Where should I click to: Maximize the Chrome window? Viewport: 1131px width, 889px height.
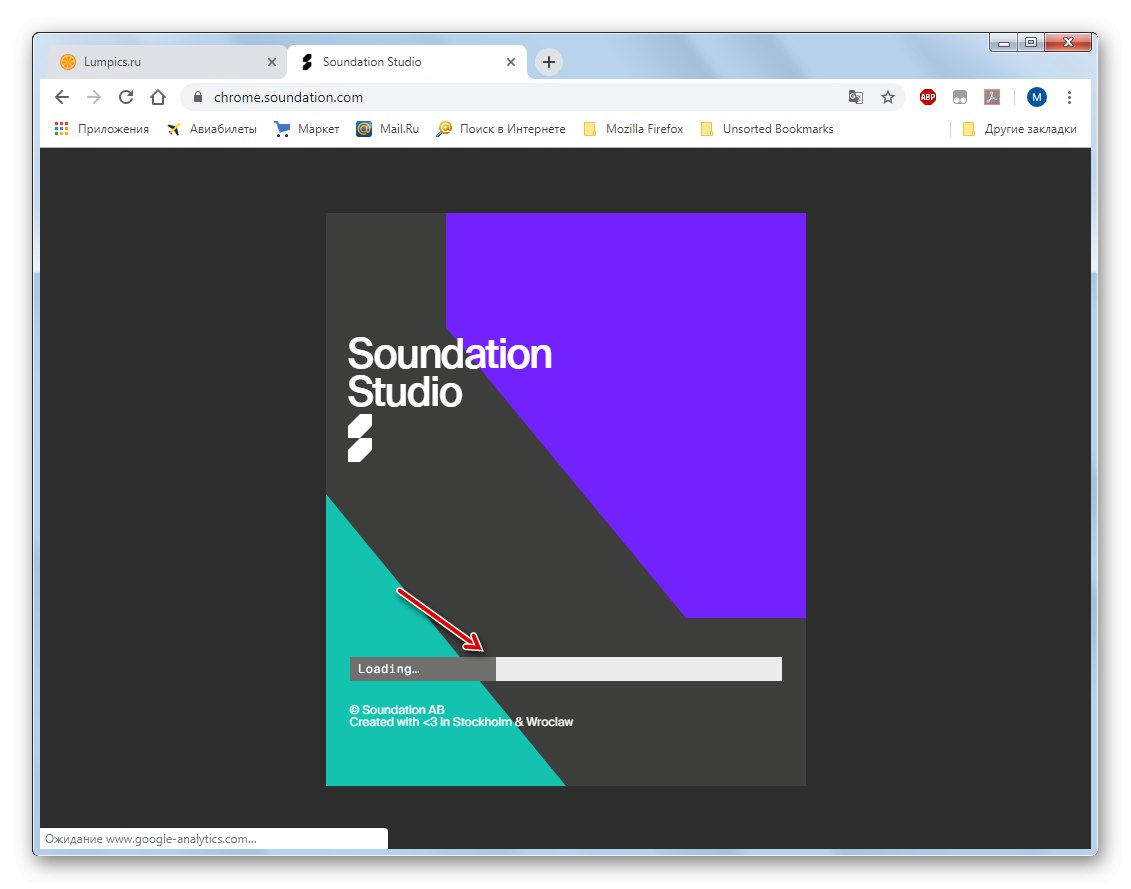tap(1031, 43)
